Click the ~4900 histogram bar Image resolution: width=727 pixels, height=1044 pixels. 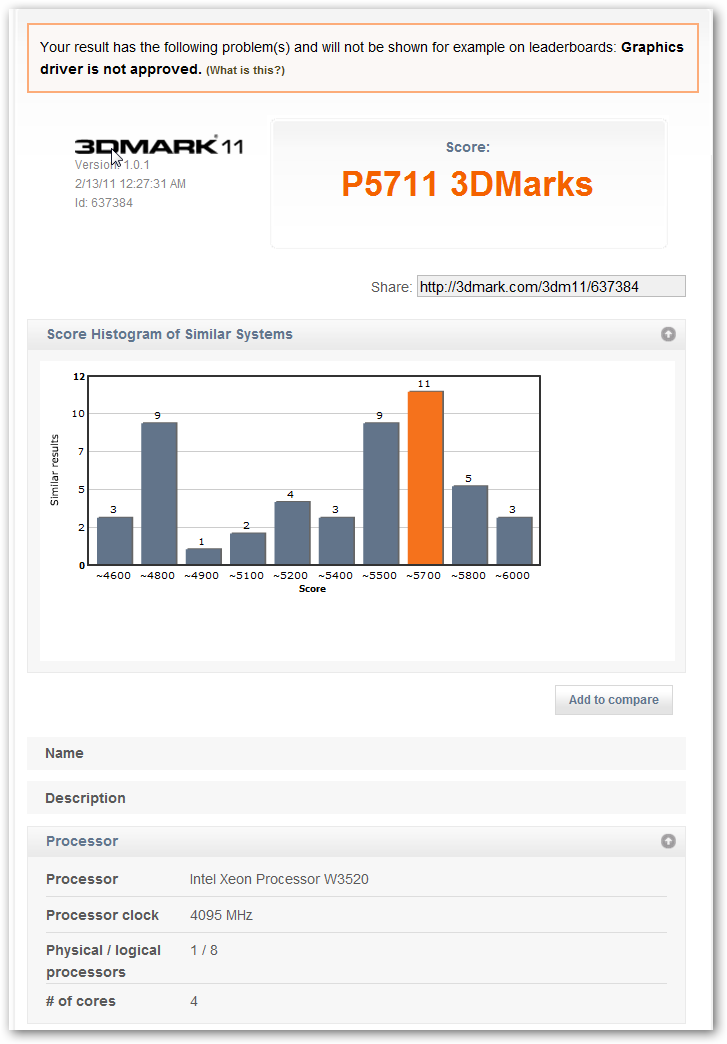[204, 557]
